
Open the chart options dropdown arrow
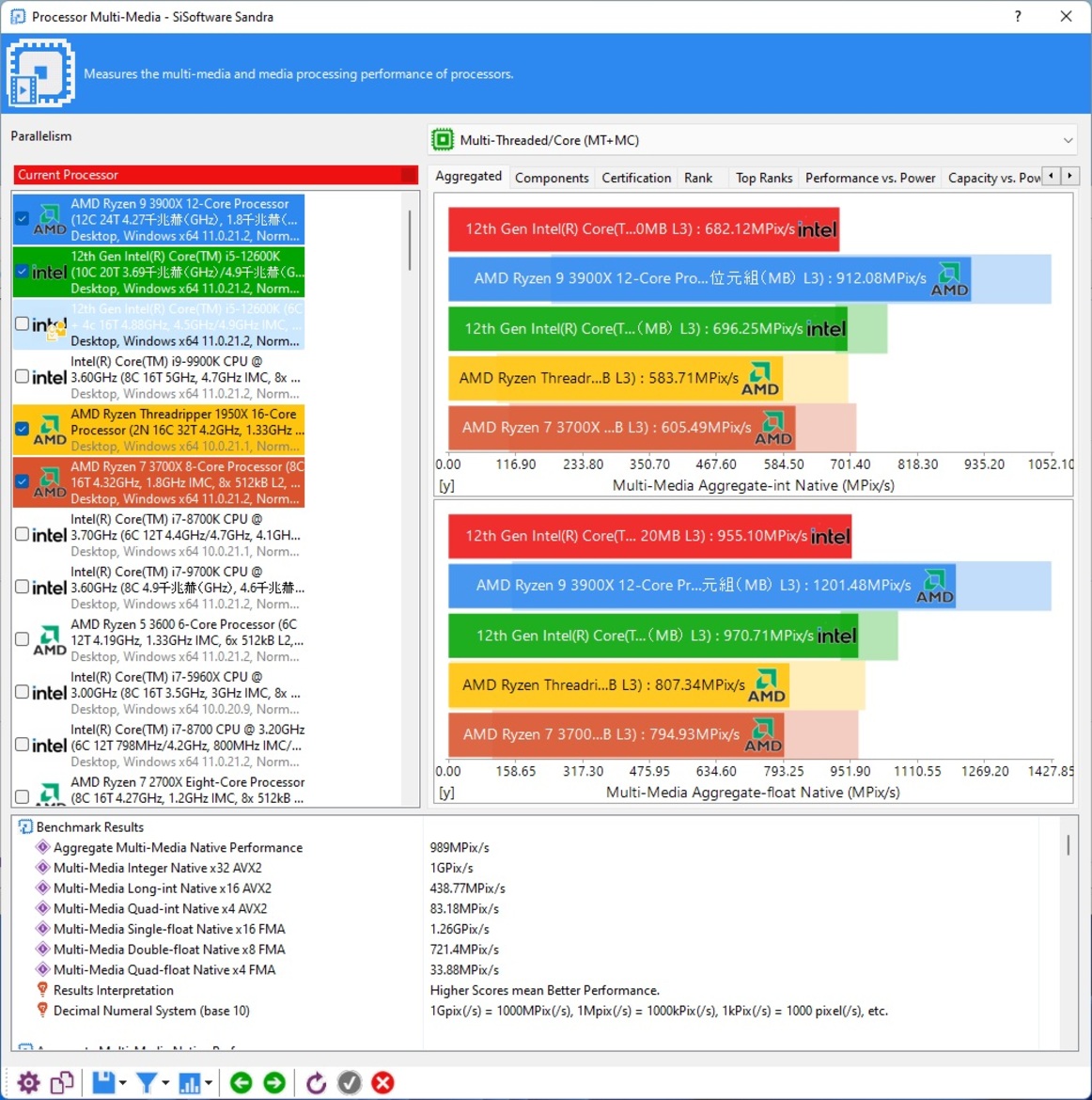[209, 1083]
